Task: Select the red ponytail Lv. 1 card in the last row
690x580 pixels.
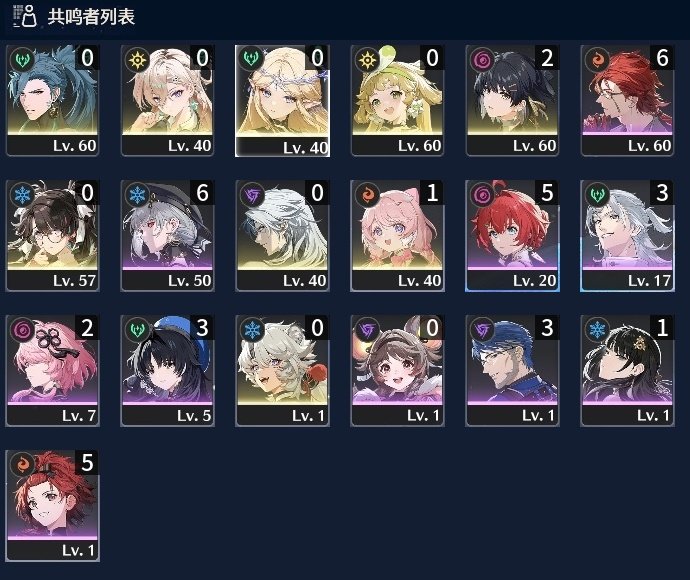Action: [x=52, y=506]
